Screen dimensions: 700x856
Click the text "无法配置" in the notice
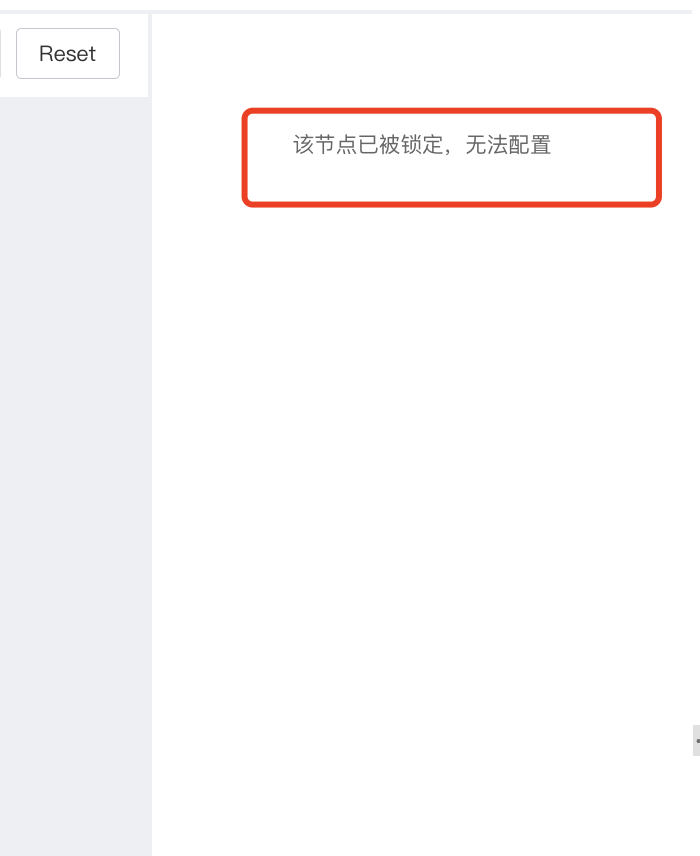point(508,145)
